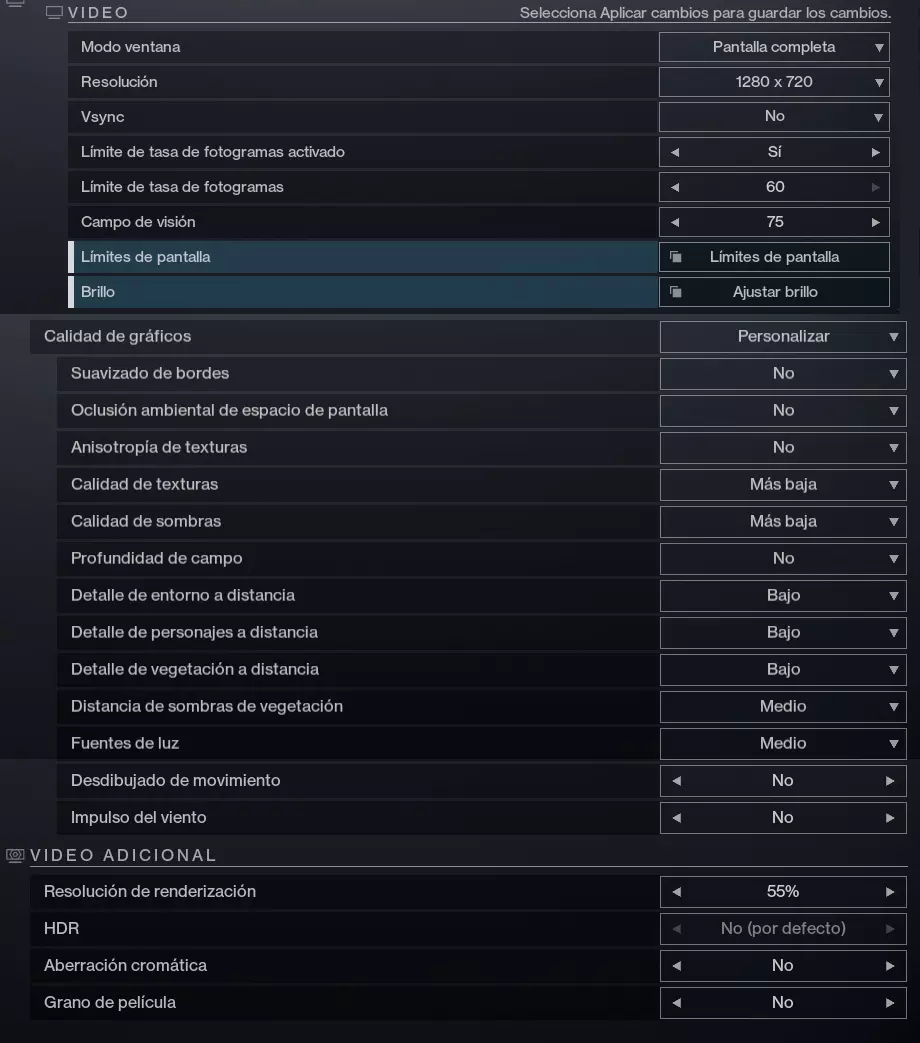The height and width of the screenshot is (1043, 920).
Task: Click the Campo de visión value 75
Action: pyautogui.click(x=775, y=222)
